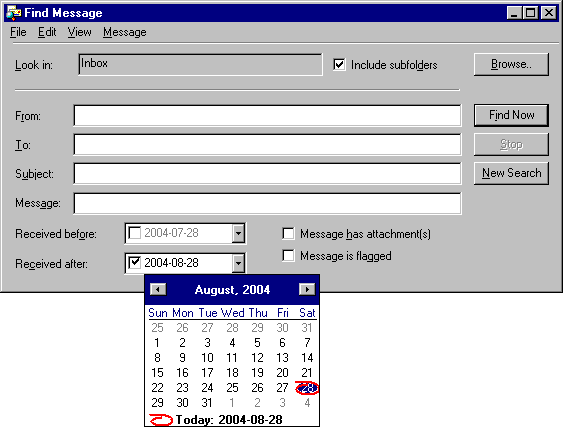
Task: Open the File menu
Action: [18, 32]
